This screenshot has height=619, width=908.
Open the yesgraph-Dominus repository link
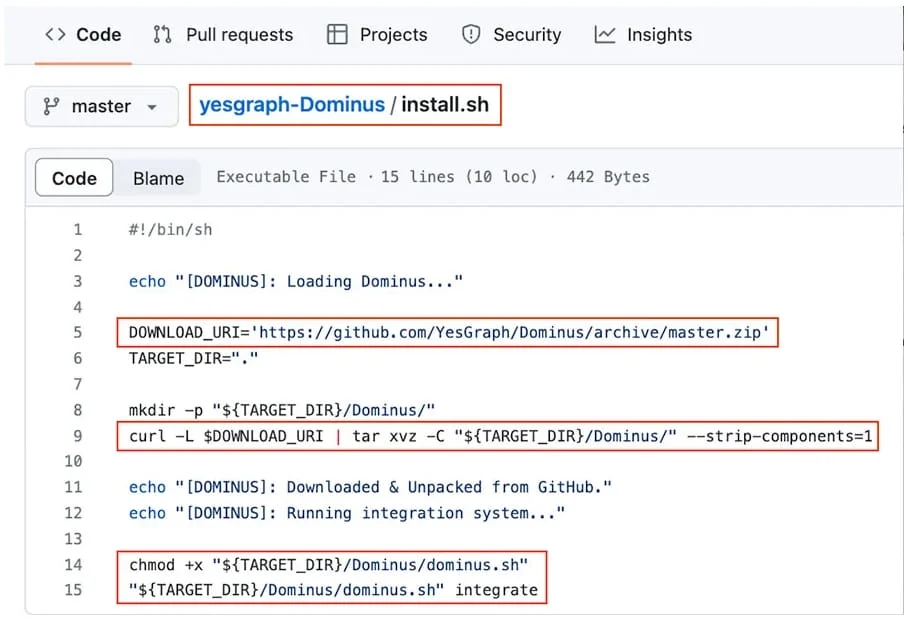pyautogui.click(x=292, y=105)
